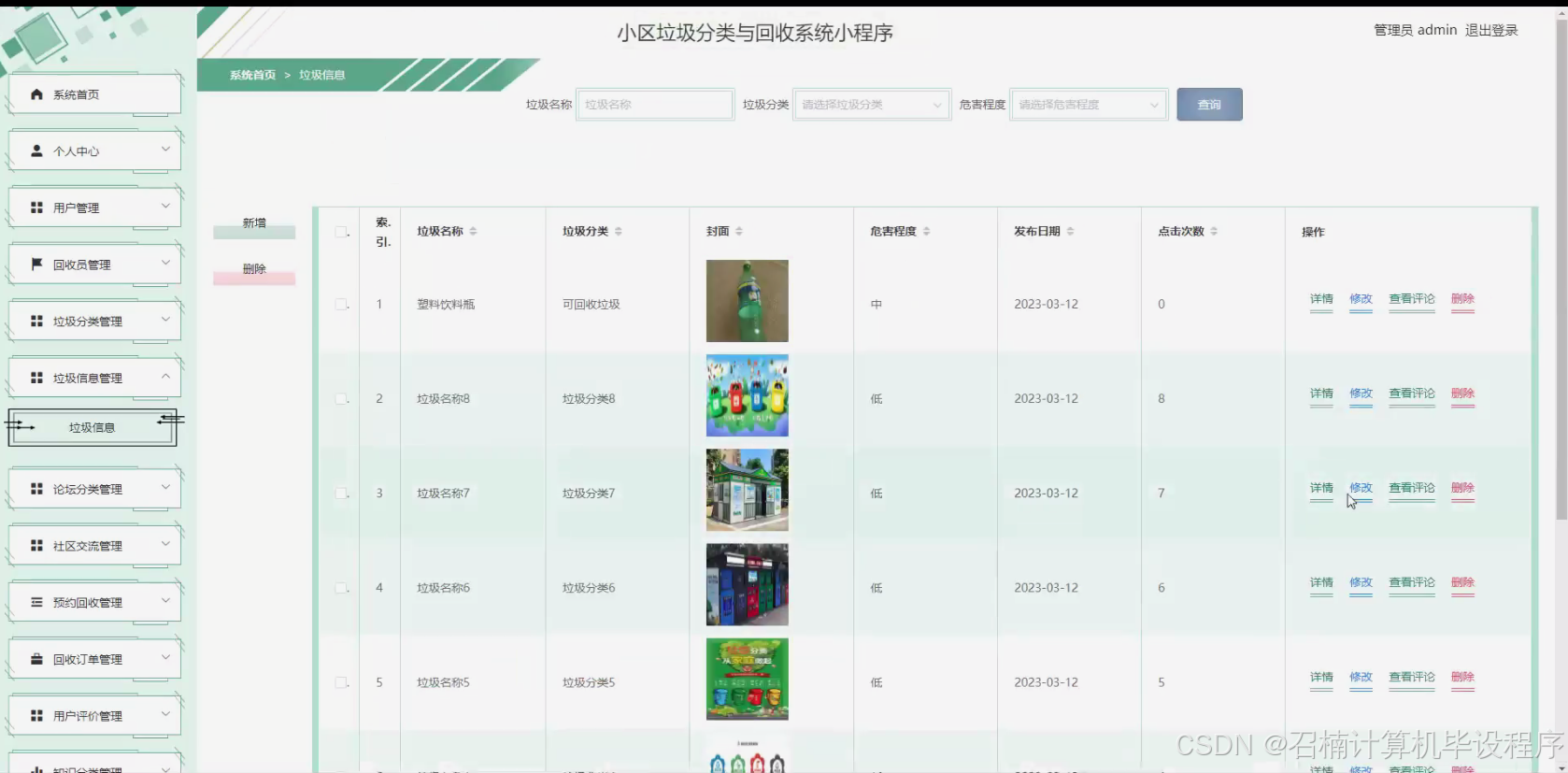
Task: Sort by the 点击次数 column sort icon
Action: pos(1214,231)
